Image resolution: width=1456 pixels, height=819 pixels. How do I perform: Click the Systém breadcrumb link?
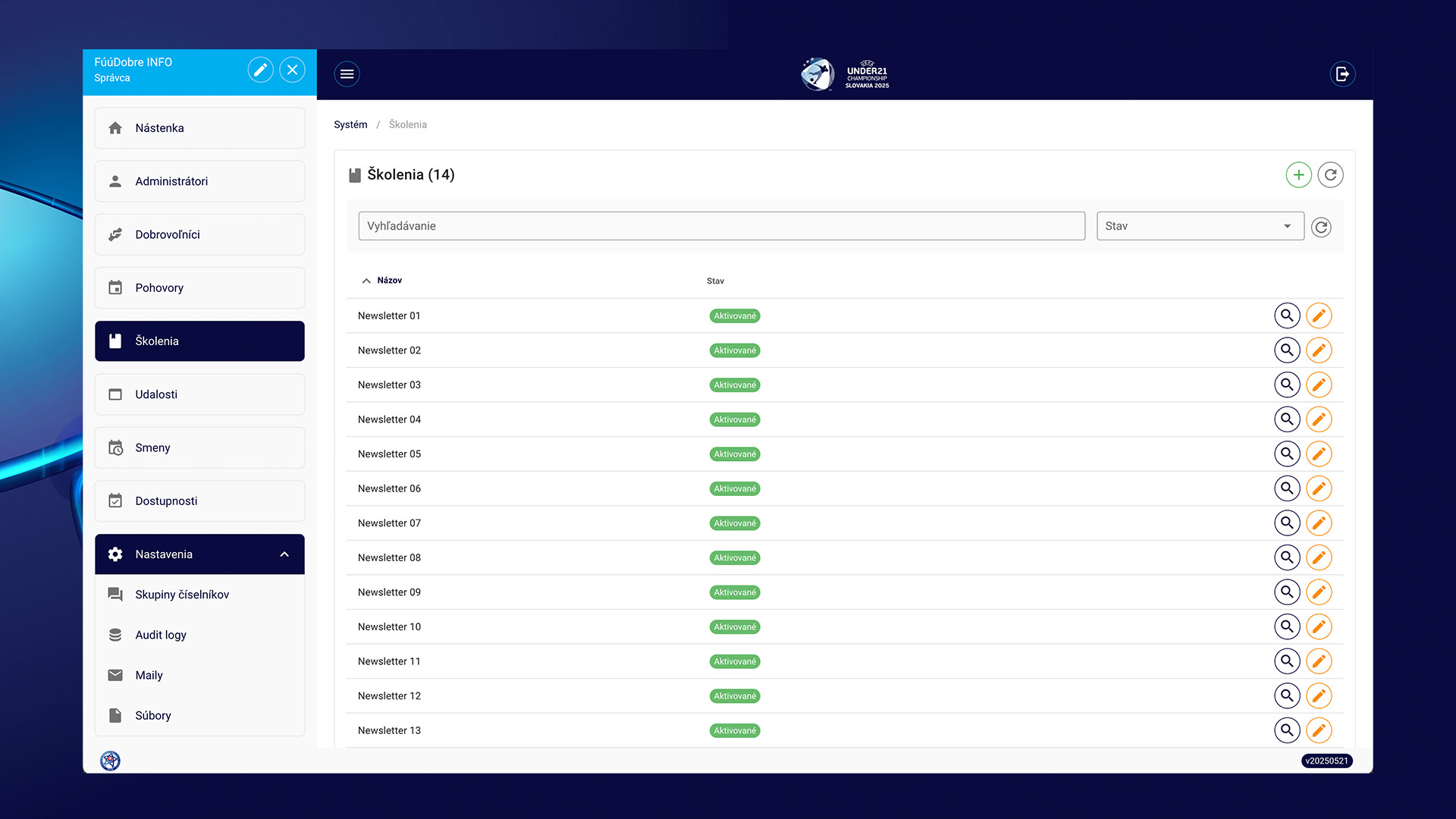click(350, 124)
